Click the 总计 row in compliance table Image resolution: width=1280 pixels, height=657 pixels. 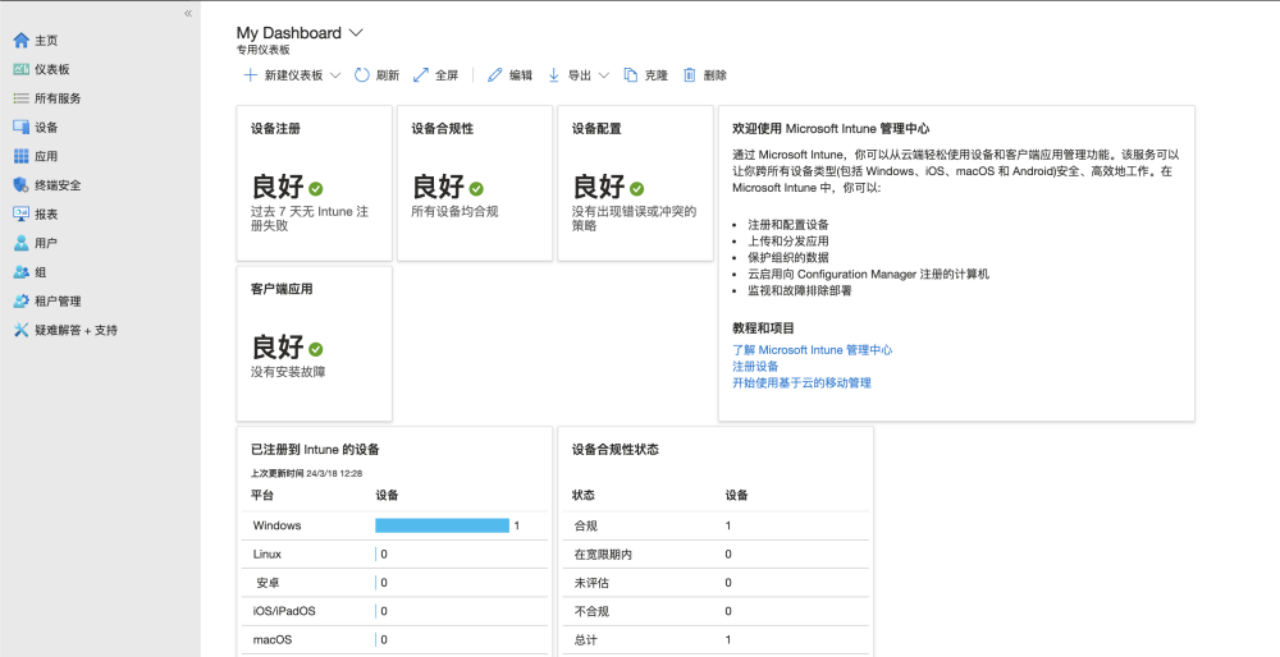point(716,640)
